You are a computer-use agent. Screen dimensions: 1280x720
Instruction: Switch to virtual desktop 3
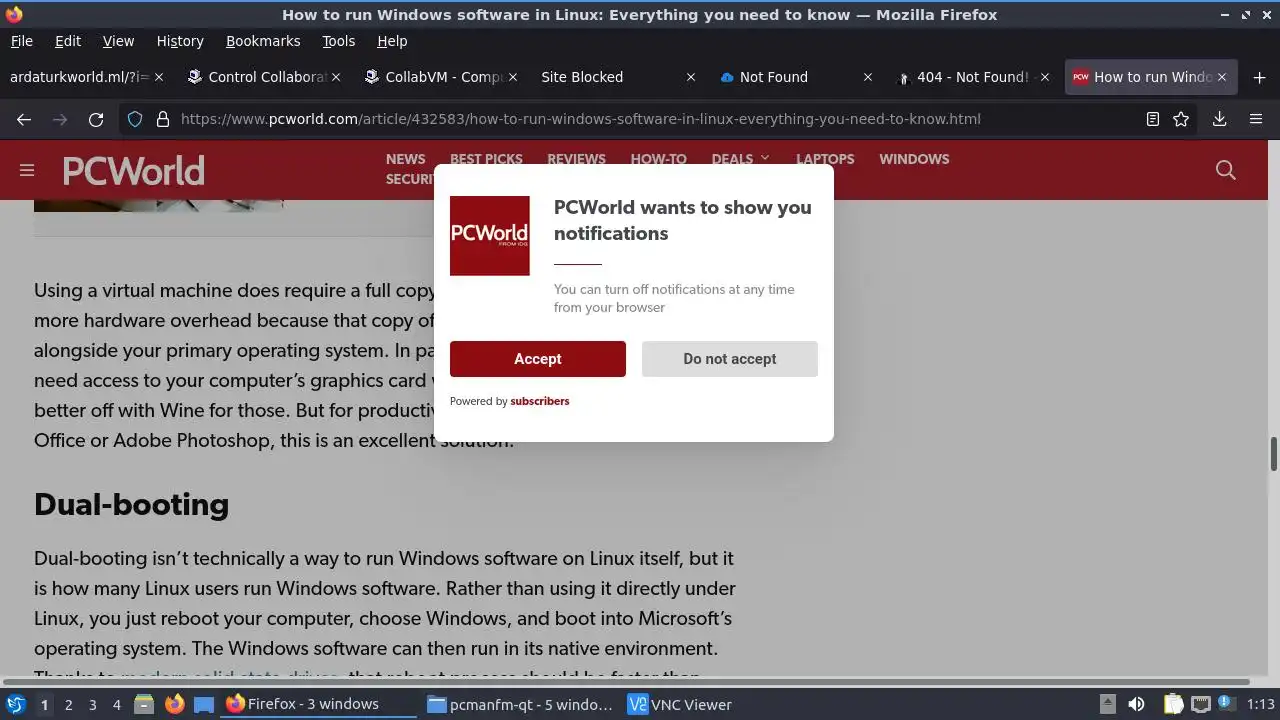coord(92,705)
